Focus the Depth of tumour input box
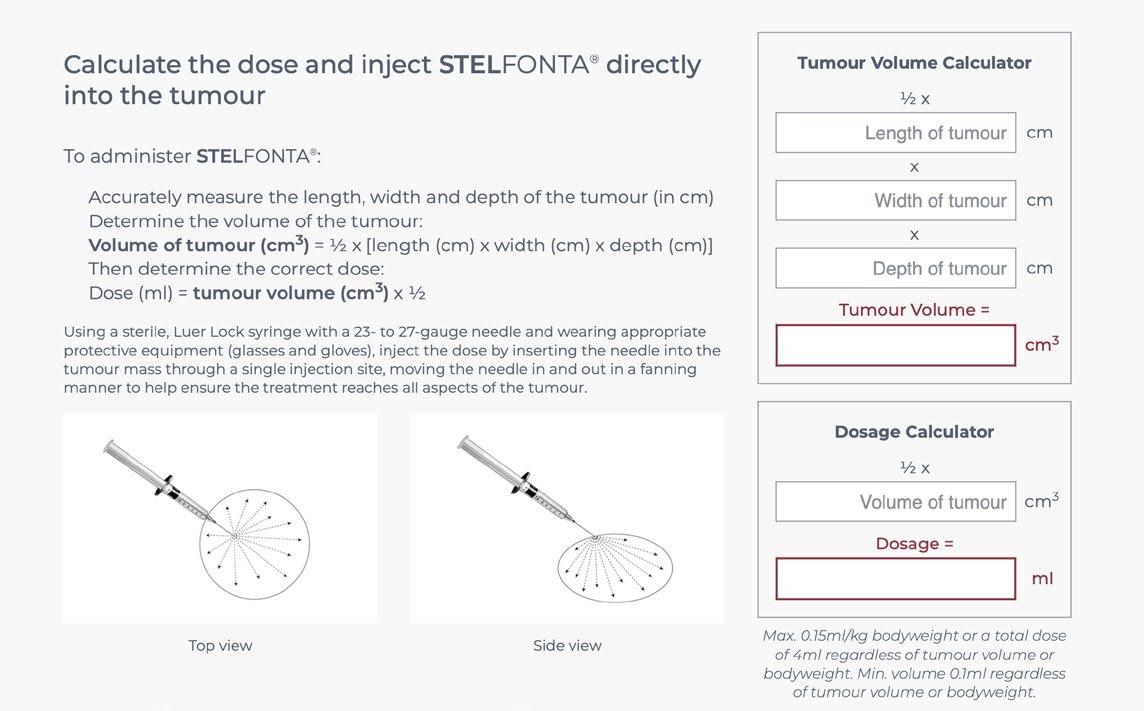Image resolution: width=1144 pixels, height=711 pixels. 895,269
